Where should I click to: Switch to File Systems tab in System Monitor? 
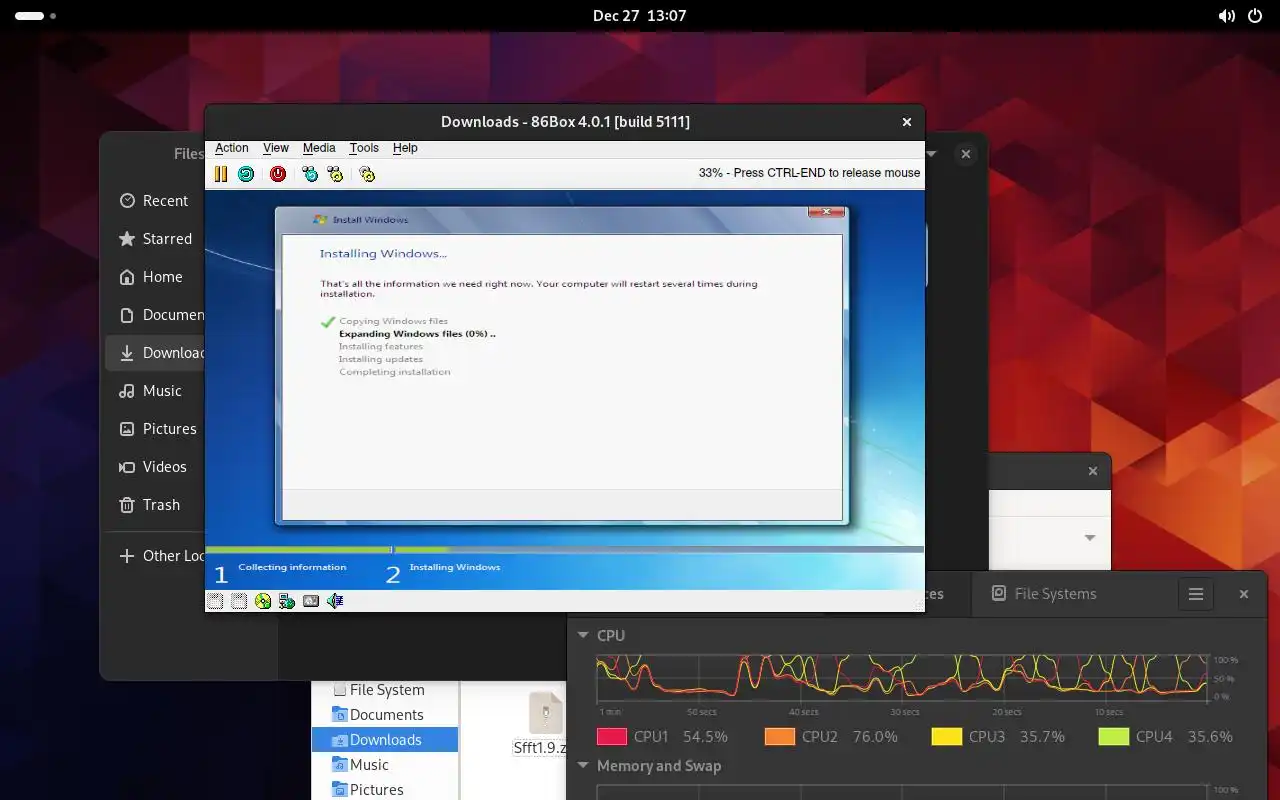1044,594
